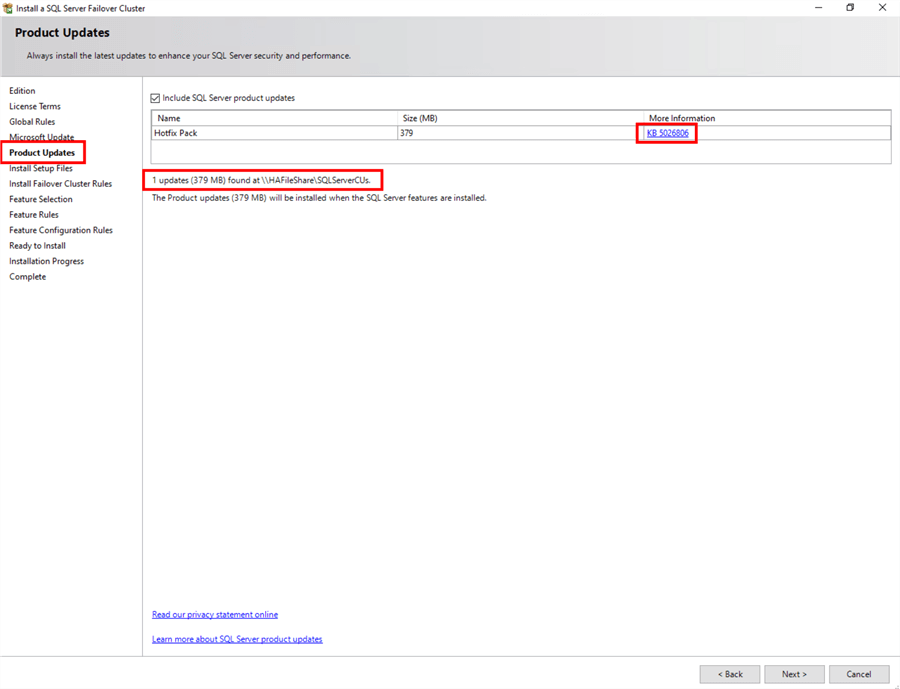The image size is (900, 689).
Task: Select the Product Updates step
Action: point(42,153)
